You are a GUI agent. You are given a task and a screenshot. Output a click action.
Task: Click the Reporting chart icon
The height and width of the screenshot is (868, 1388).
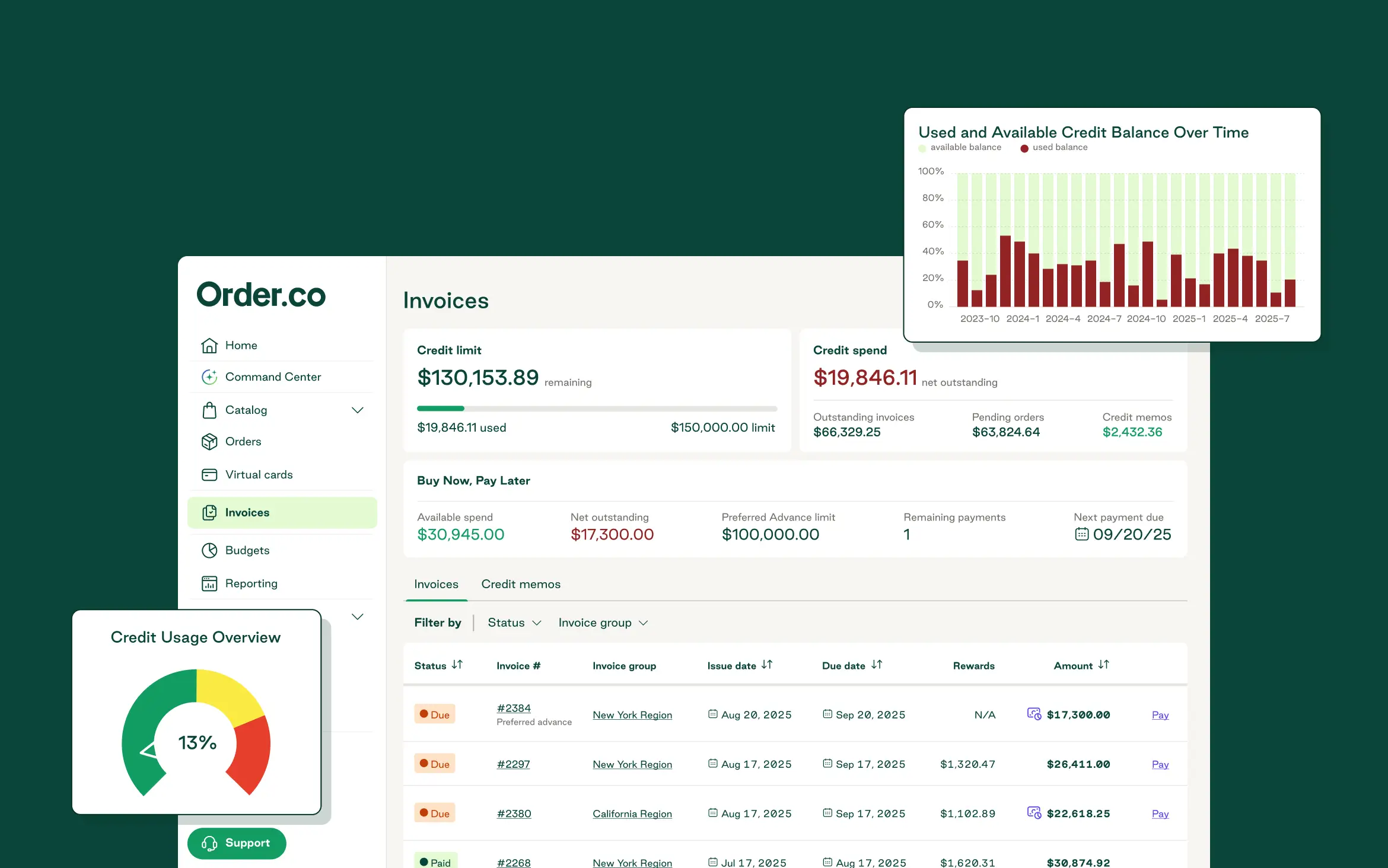[x=209, y=584]
